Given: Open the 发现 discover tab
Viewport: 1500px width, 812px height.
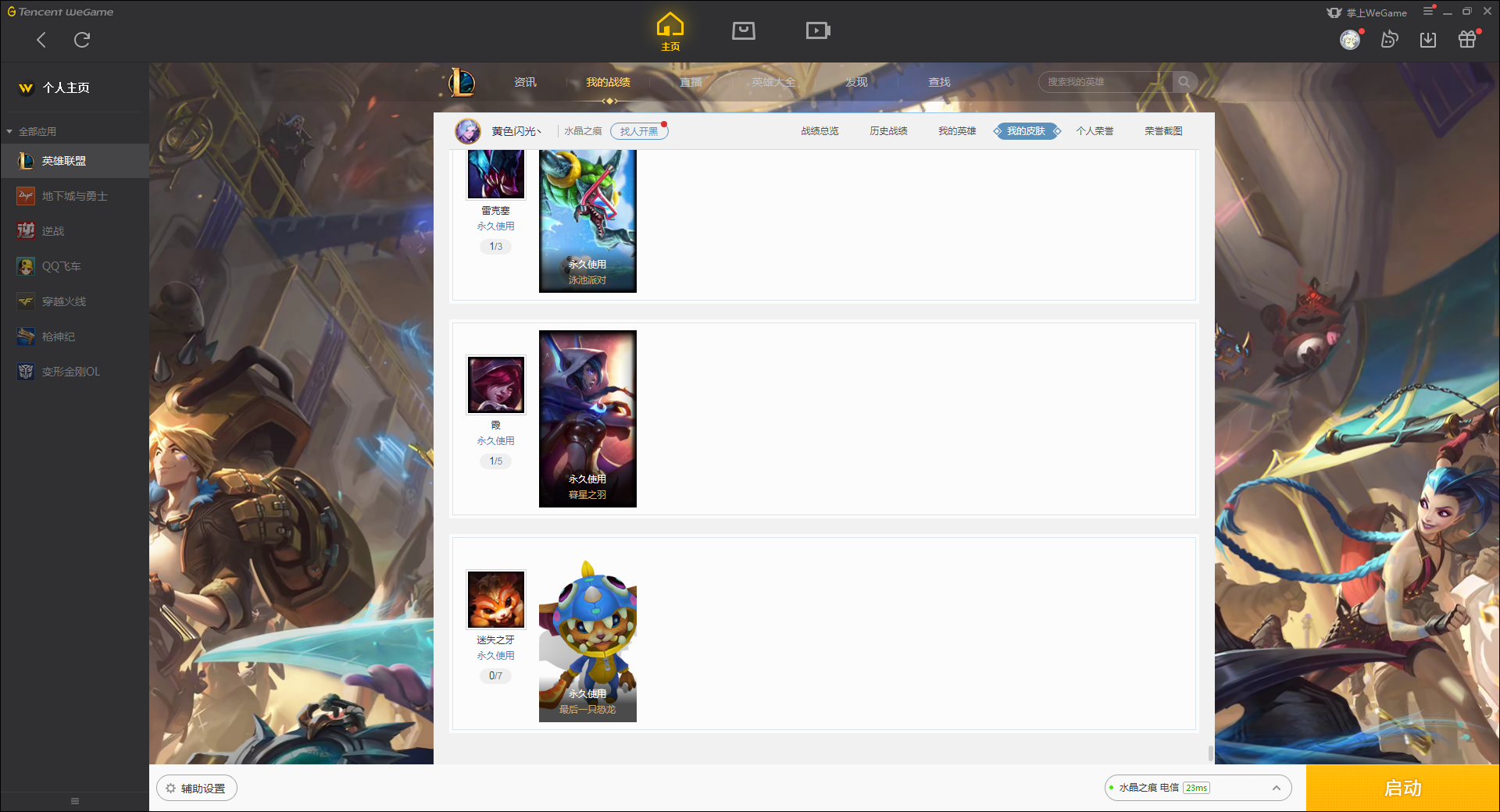Looking at the screenshot, I should click(x=857, y=82).
